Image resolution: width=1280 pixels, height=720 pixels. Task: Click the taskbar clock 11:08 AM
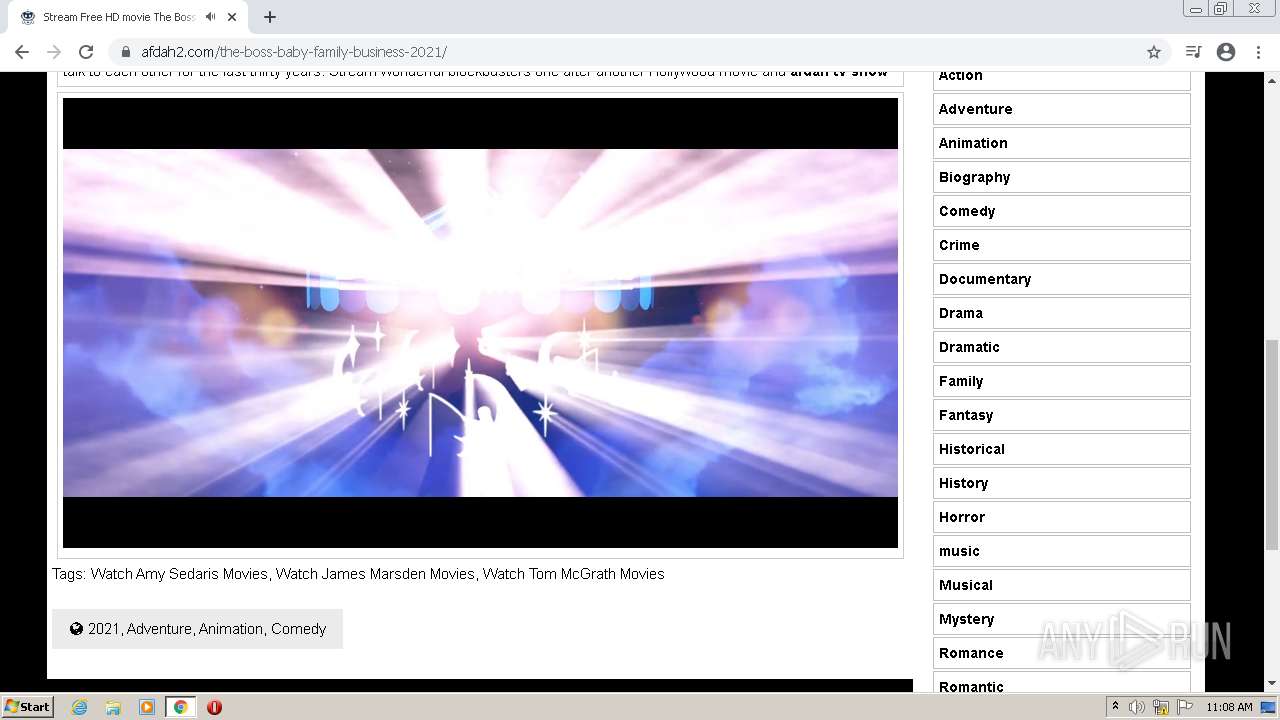(x=1229, y=707)
